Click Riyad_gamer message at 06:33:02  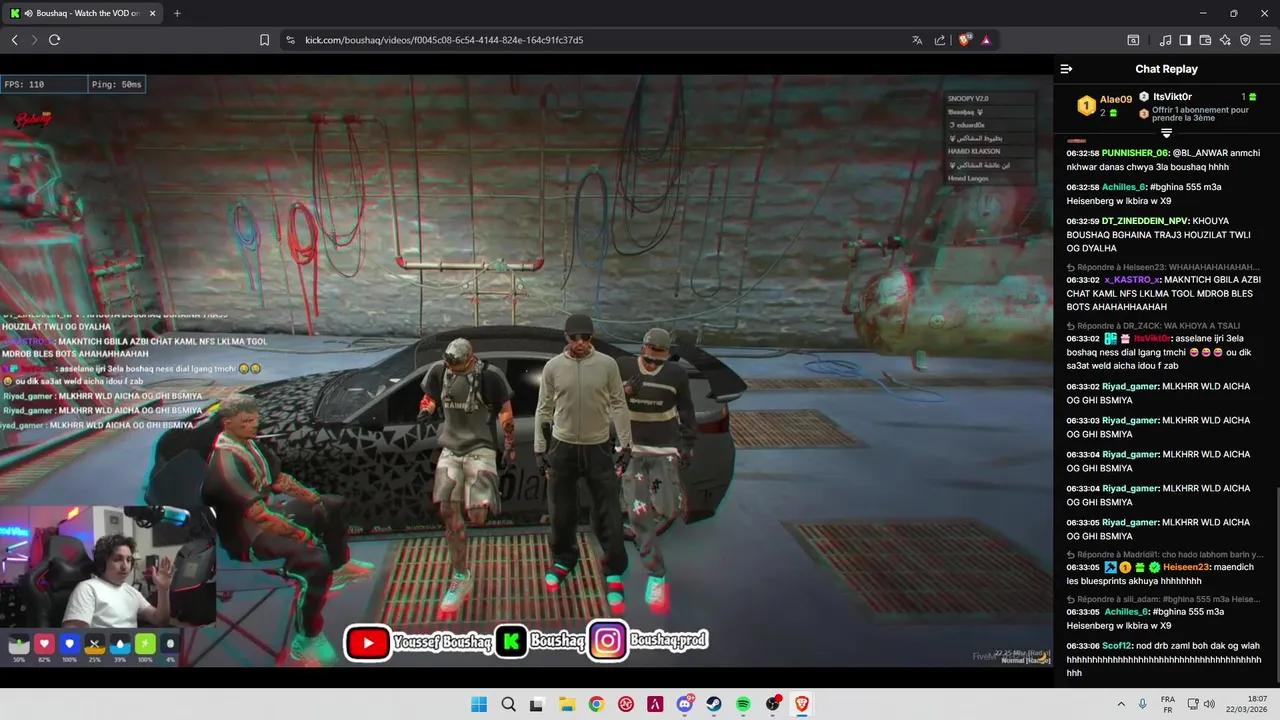tap(1160, 393)
